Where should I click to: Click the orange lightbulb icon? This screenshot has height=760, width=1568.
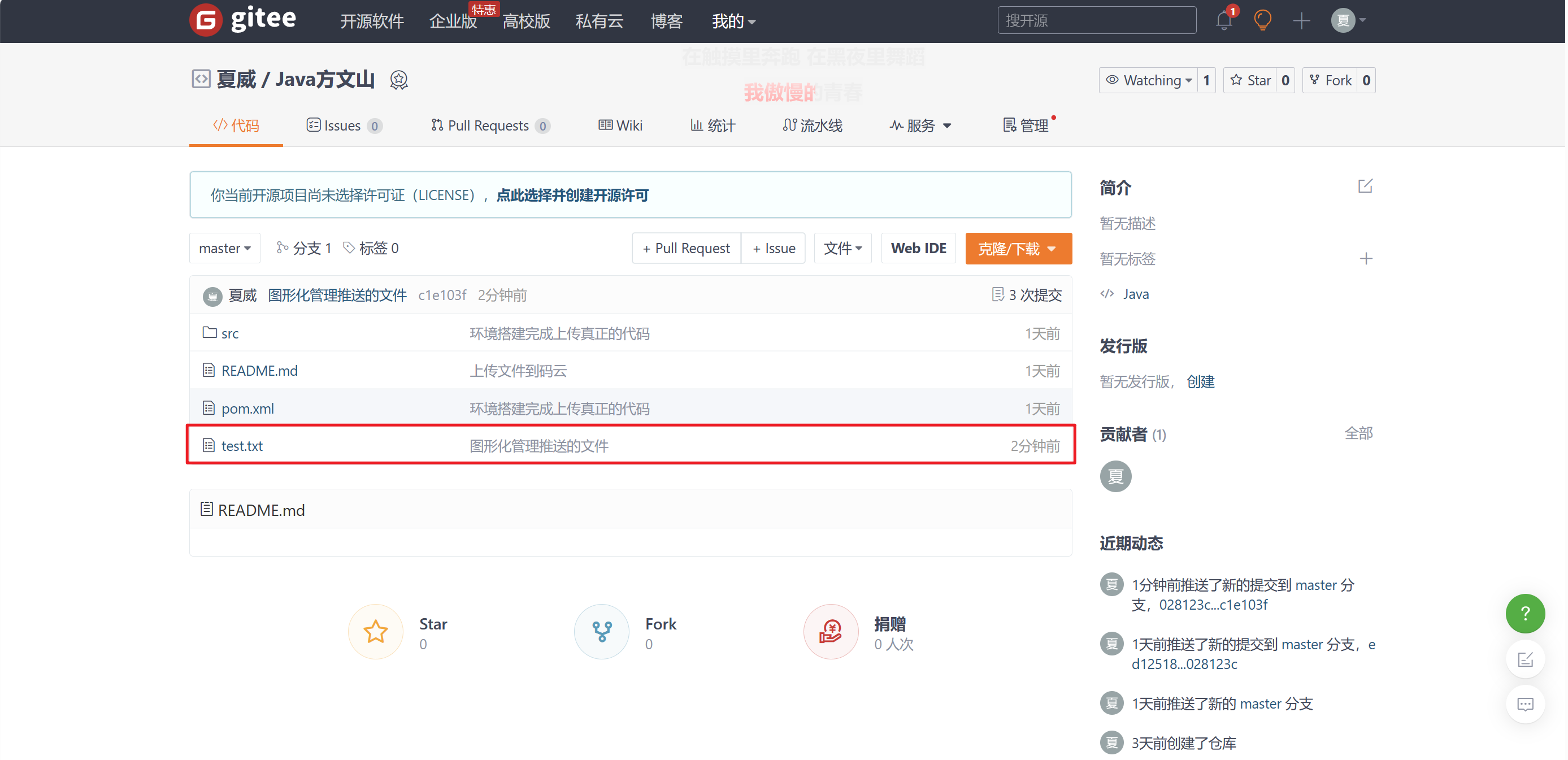point(1262,21)
